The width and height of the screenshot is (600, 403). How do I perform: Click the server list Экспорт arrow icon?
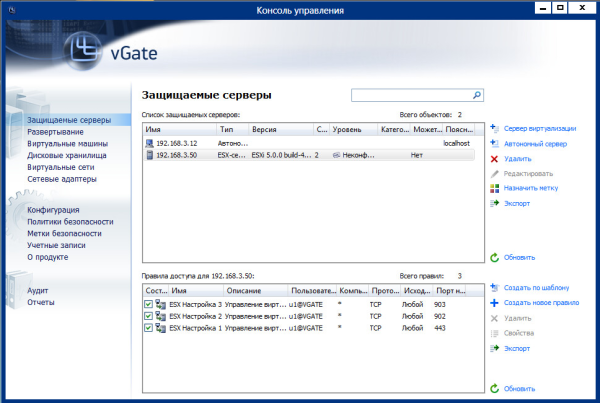point(494,203)
